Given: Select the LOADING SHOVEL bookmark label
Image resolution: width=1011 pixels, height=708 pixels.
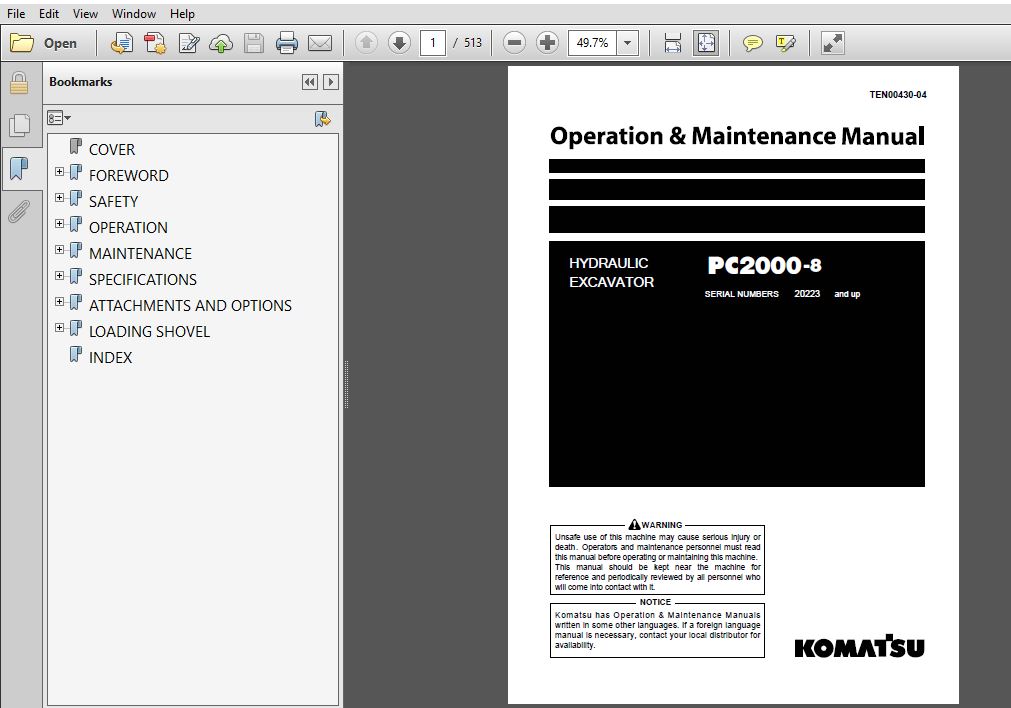Looking at the screenshot, I should coord(150,332).
